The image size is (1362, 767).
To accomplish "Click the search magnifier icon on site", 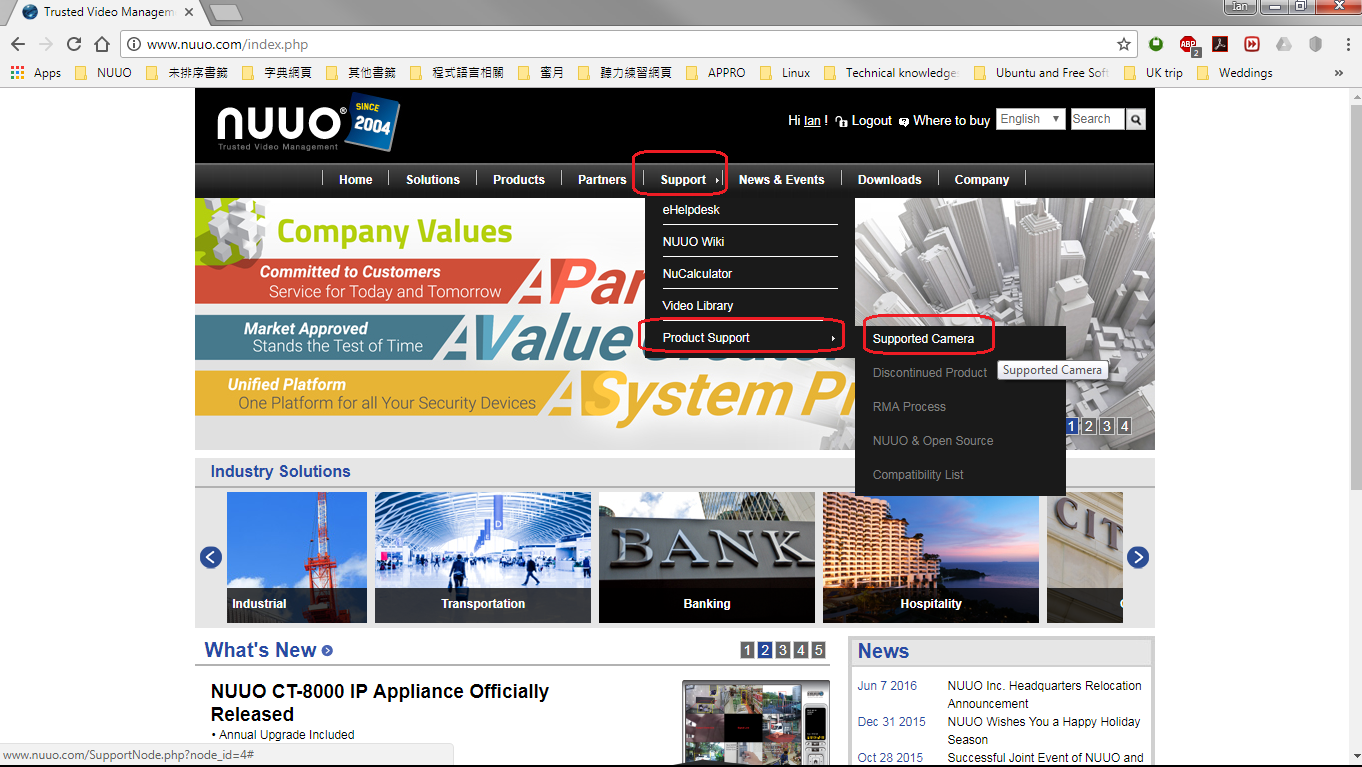I will (x=1135, y=120).
